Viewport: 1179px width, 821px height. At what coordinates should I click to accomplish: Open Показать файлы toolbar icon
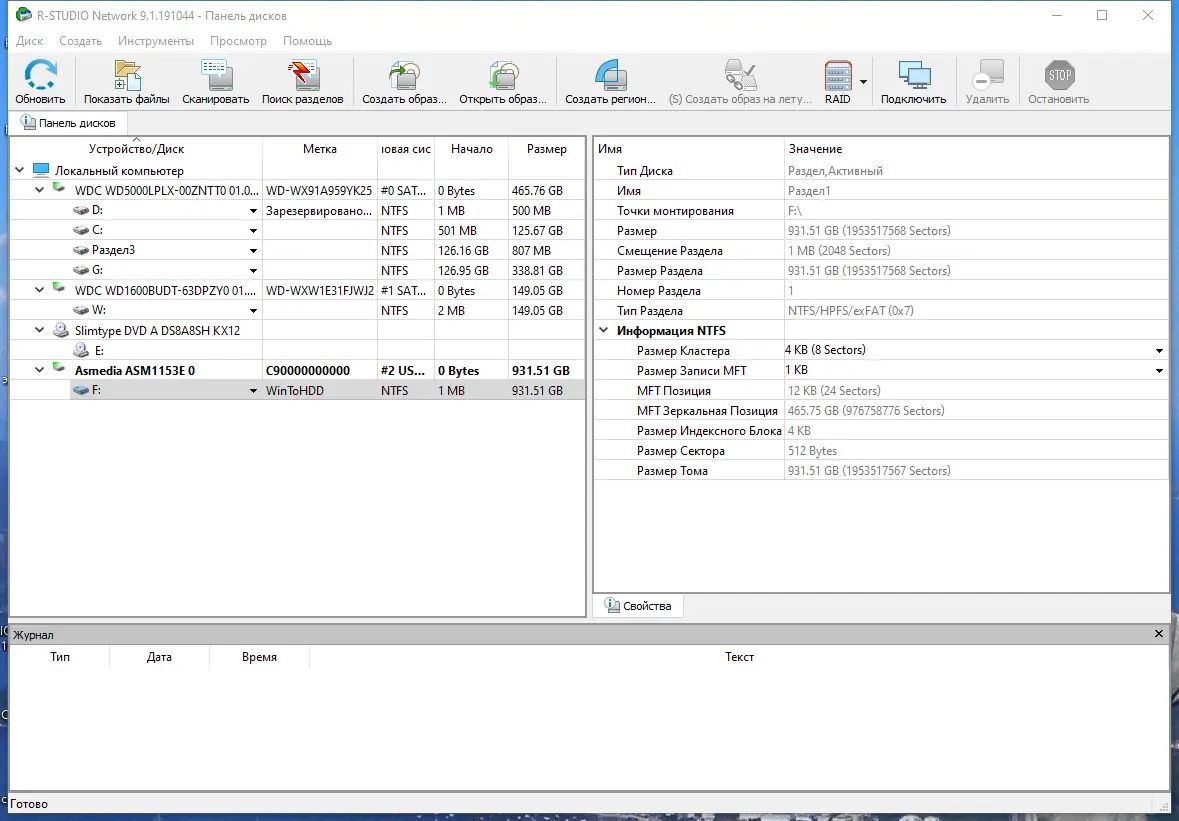(127, 77)
